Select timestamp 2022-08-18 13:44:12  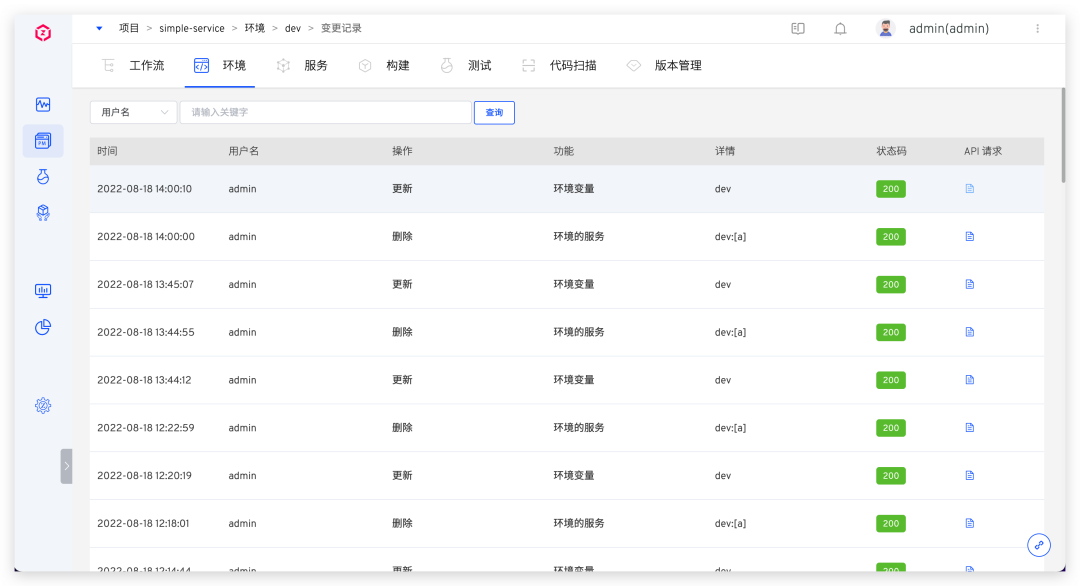(145, 380)
